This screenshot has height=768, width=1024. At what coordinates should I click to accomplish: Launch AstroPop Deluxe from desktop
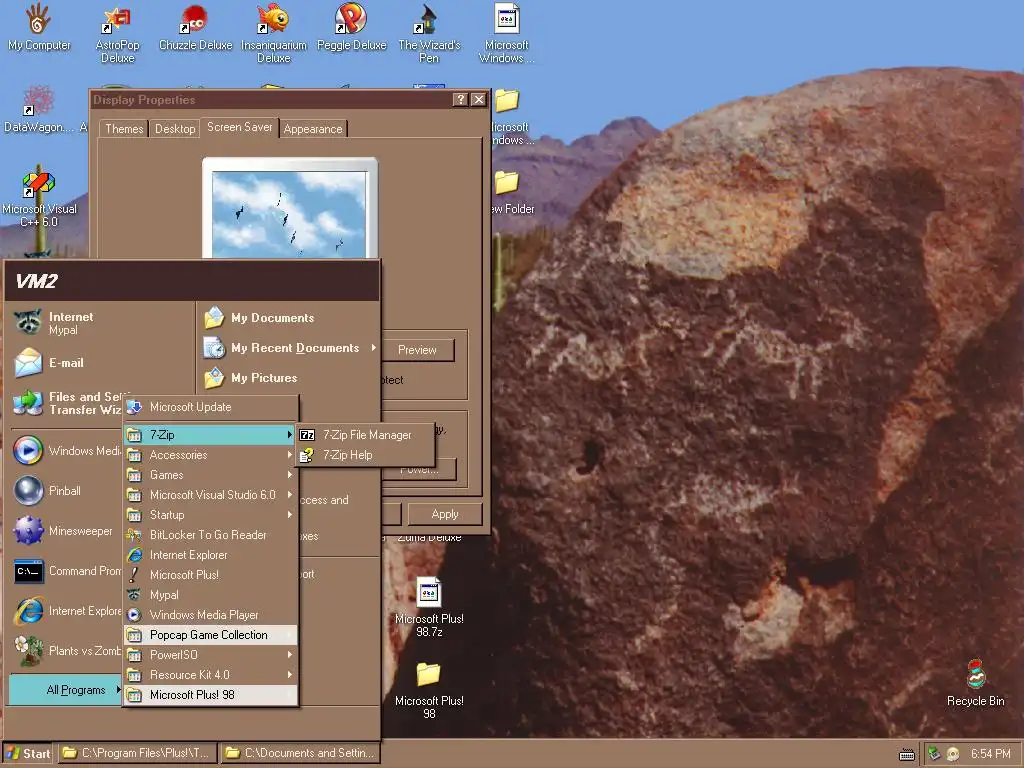pyautogui.click(x=118, y=34)
